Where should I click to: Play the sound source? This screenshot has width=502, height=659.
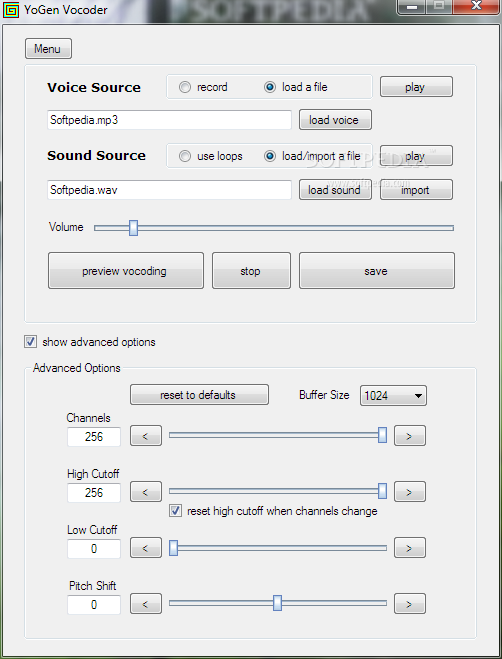tap(416, 156)
